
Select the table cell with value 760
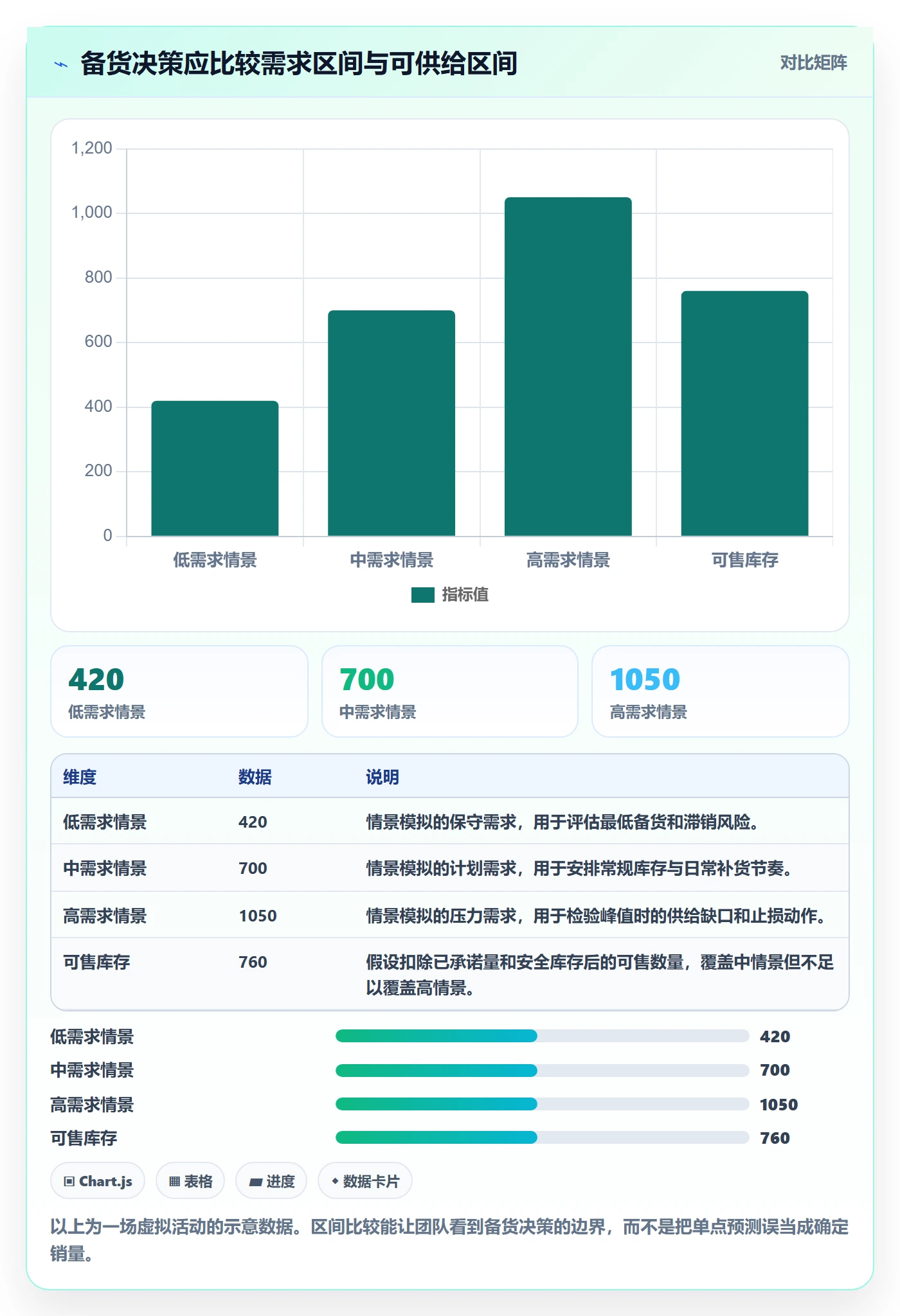pyautogui.click(x=253, y=962)
